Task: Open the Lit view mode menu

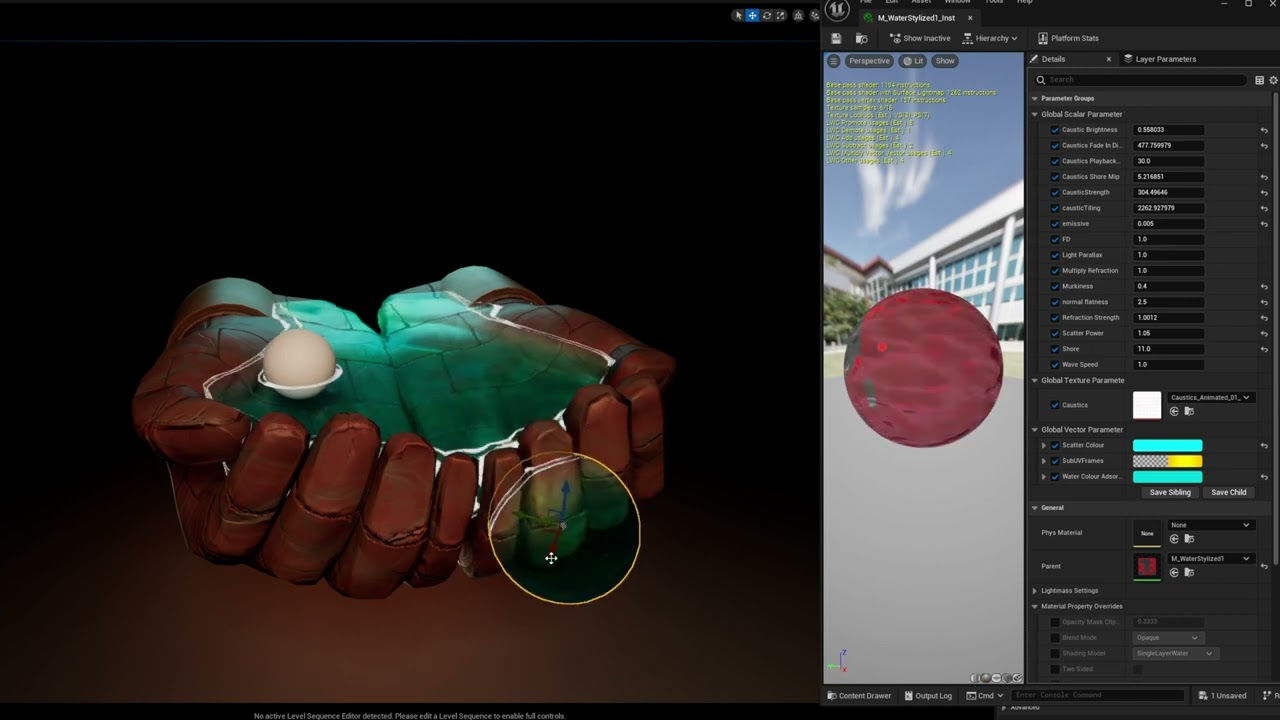Action: click(914, 61)
